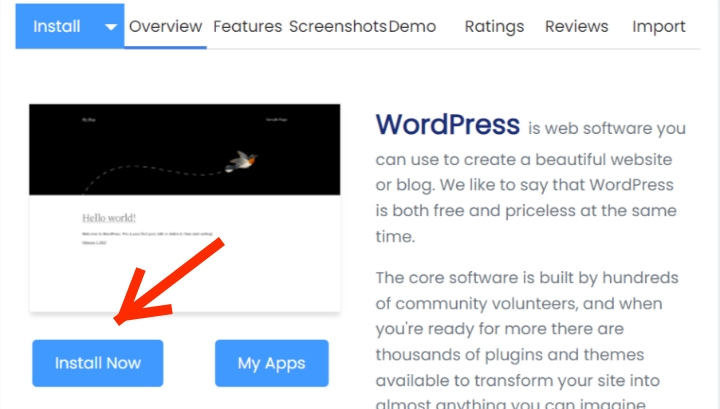This screenshot has height=409, width=720.
Task: Open My Apps button
Action: pos(271,363)
